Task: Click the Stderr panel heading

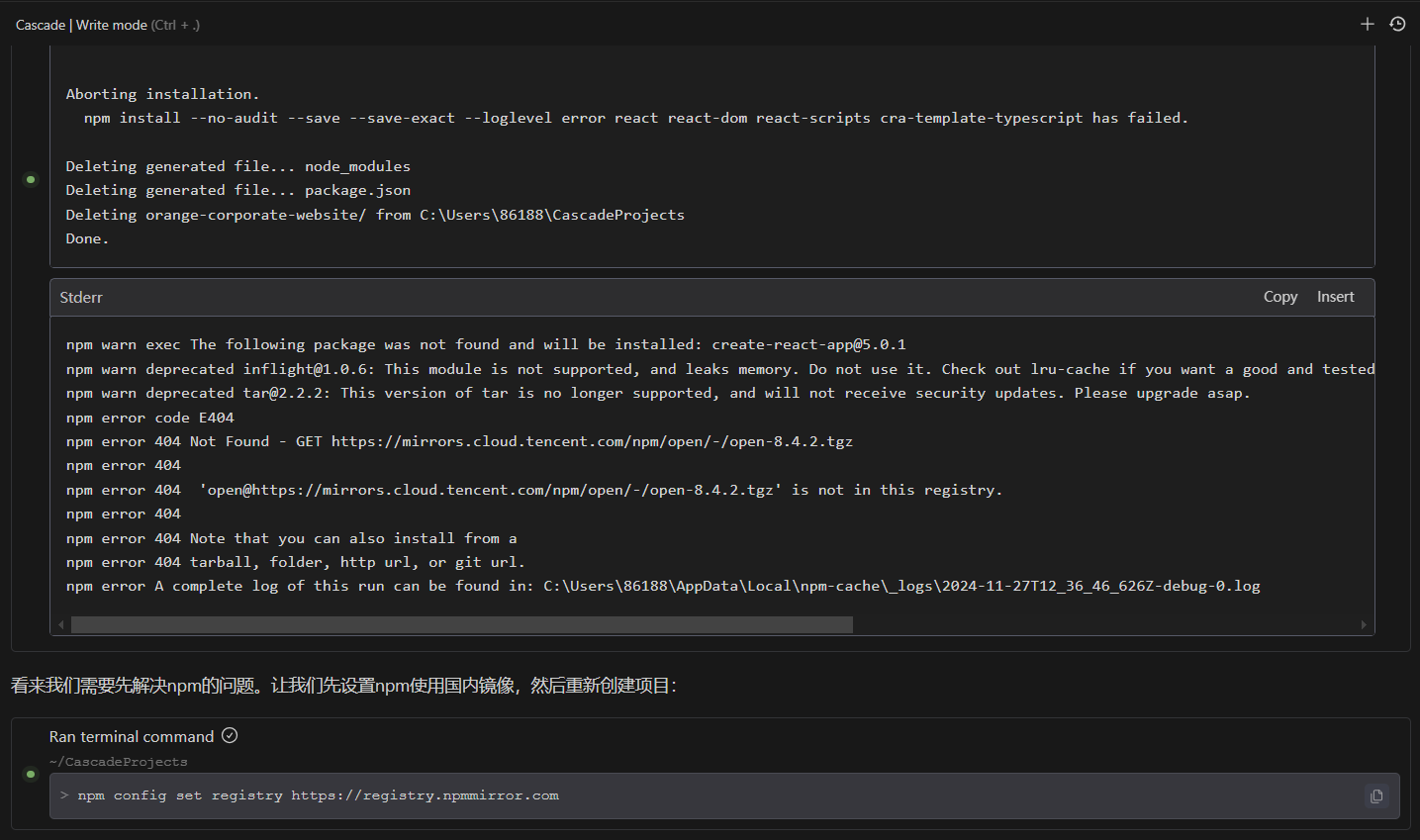Action: [x=81, y=297]
